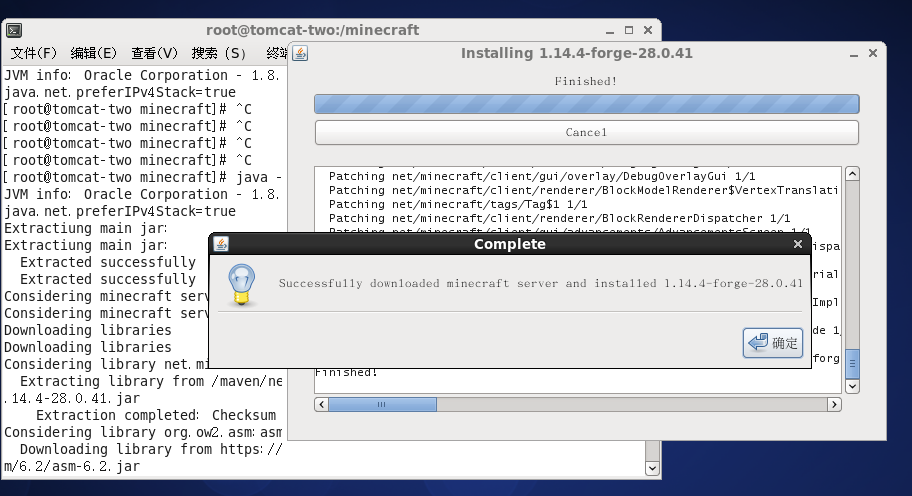Click installer log scroll left arrow
This screenshot has height=496, width=912.
(x=322, y=404)
